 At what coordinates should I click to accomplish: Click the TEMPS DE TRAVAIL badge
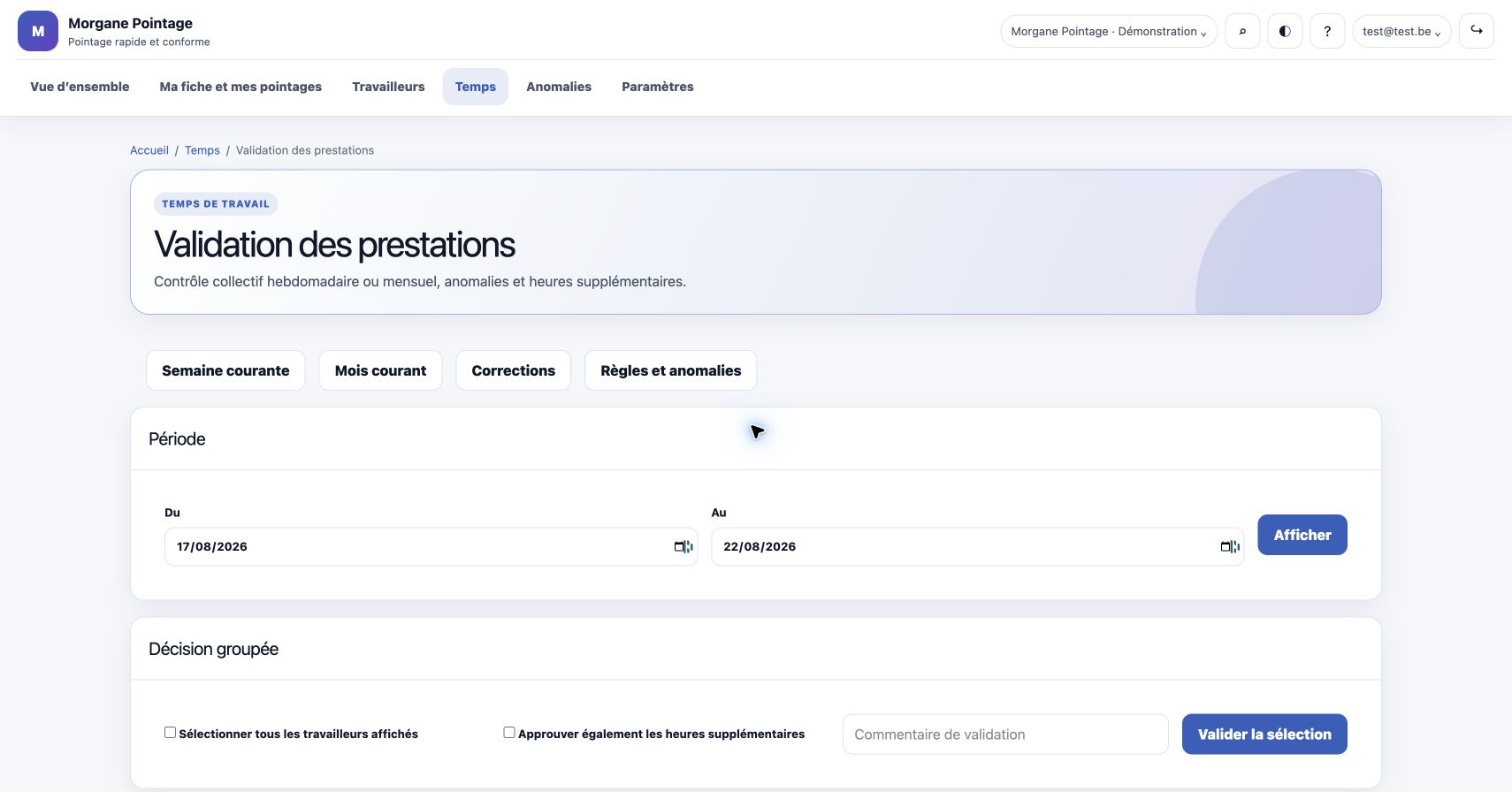[216, 204]
